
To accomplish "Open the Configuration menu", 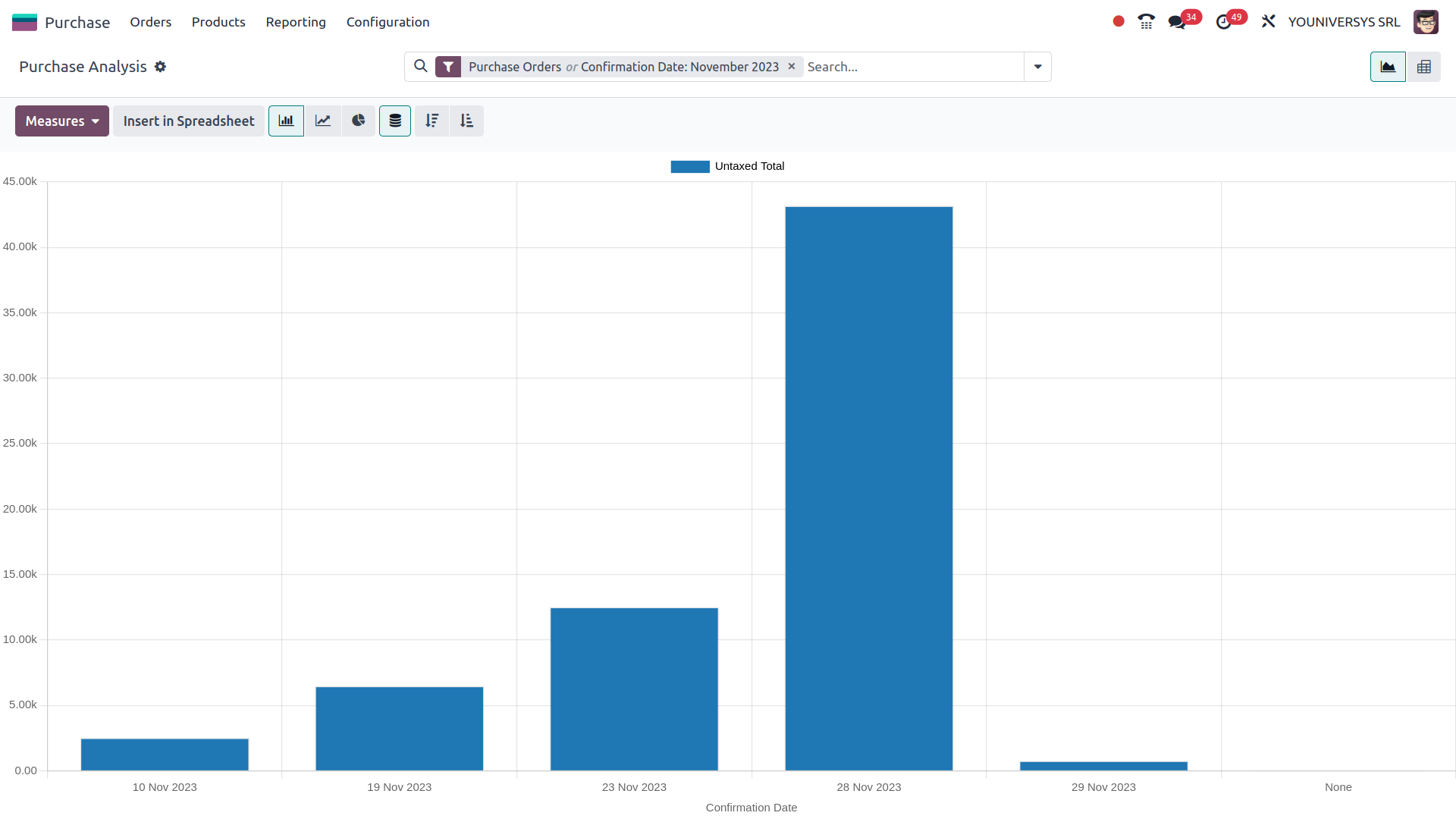I will [x=388, y=22].
